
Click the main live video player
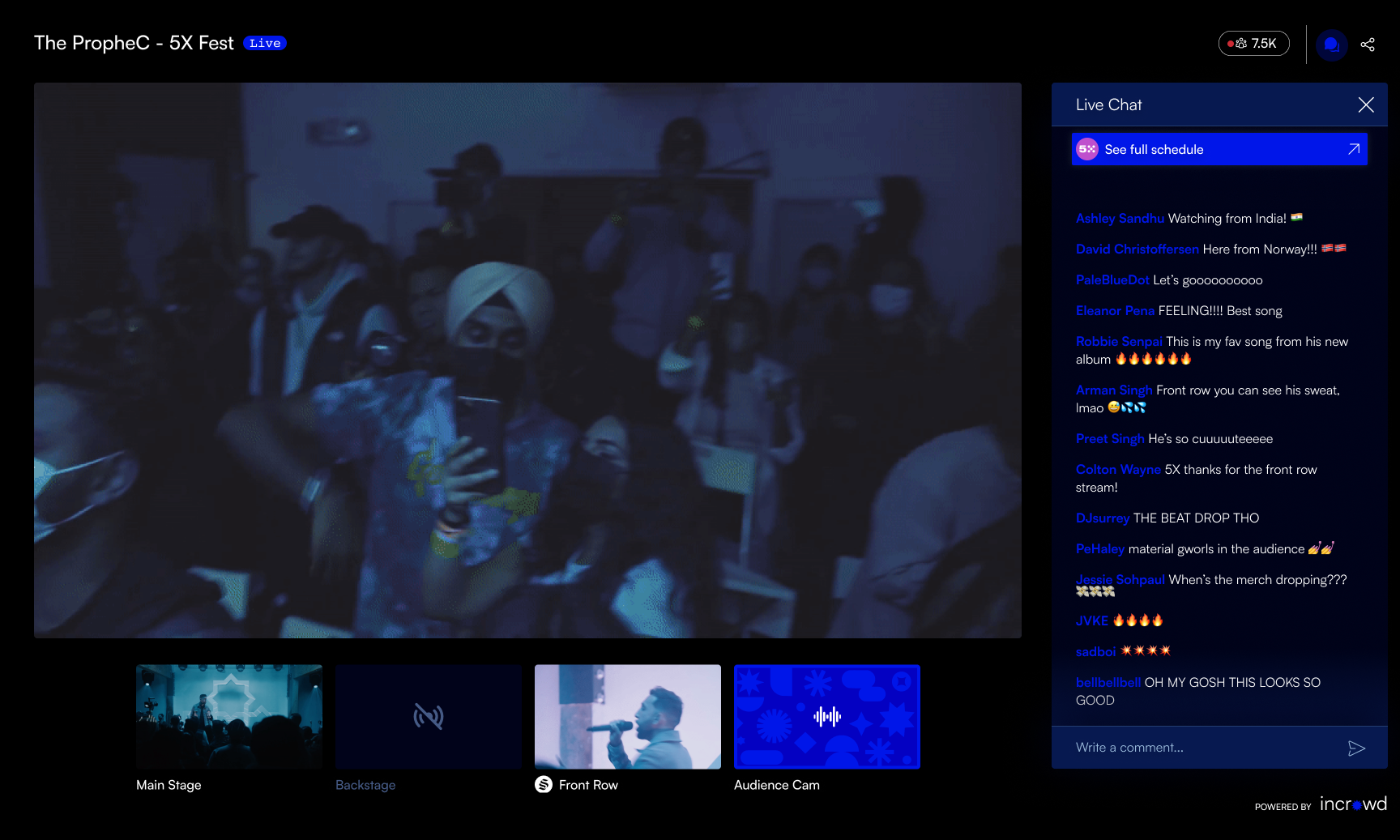pos(527,360)
